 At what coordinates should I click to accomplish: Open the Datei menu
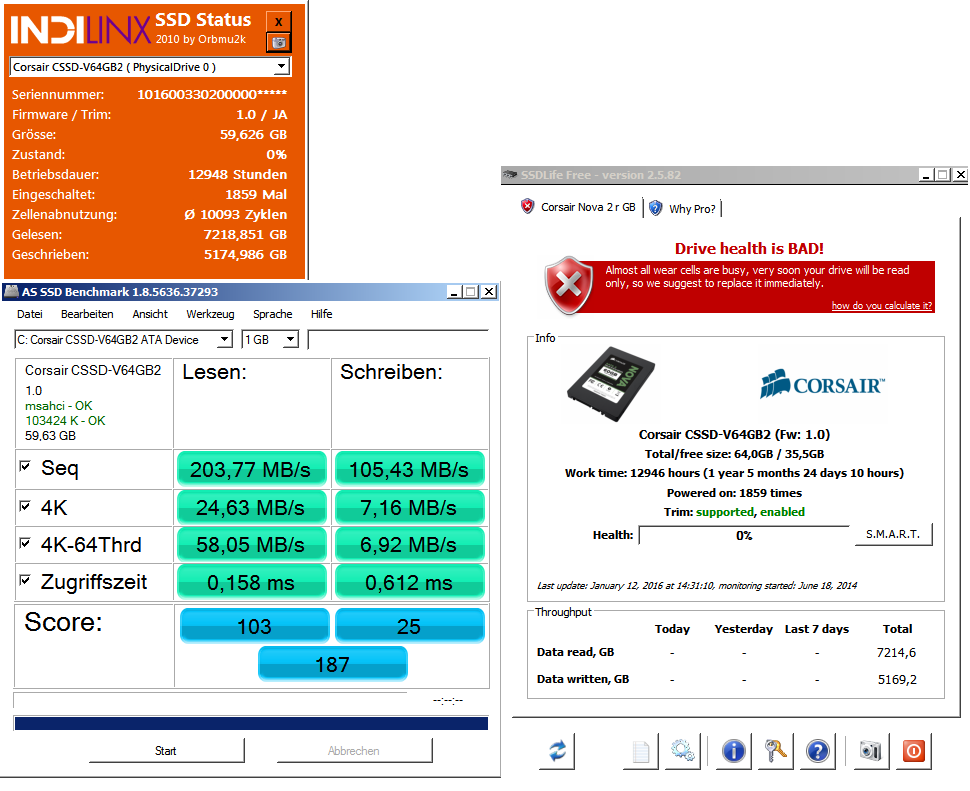(30, 314)
